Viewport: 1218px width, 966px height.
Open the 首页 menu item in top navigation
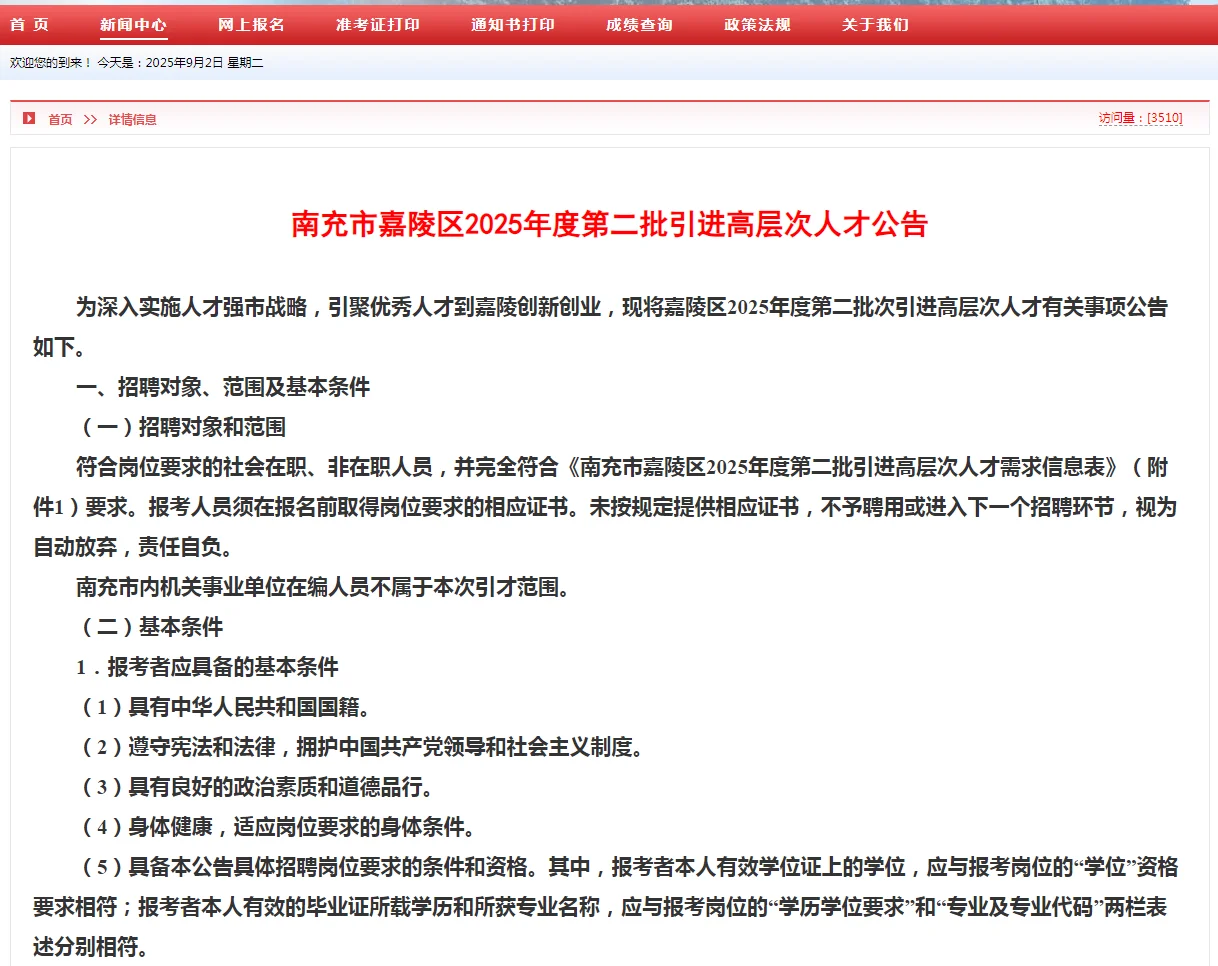click(31, 24)
